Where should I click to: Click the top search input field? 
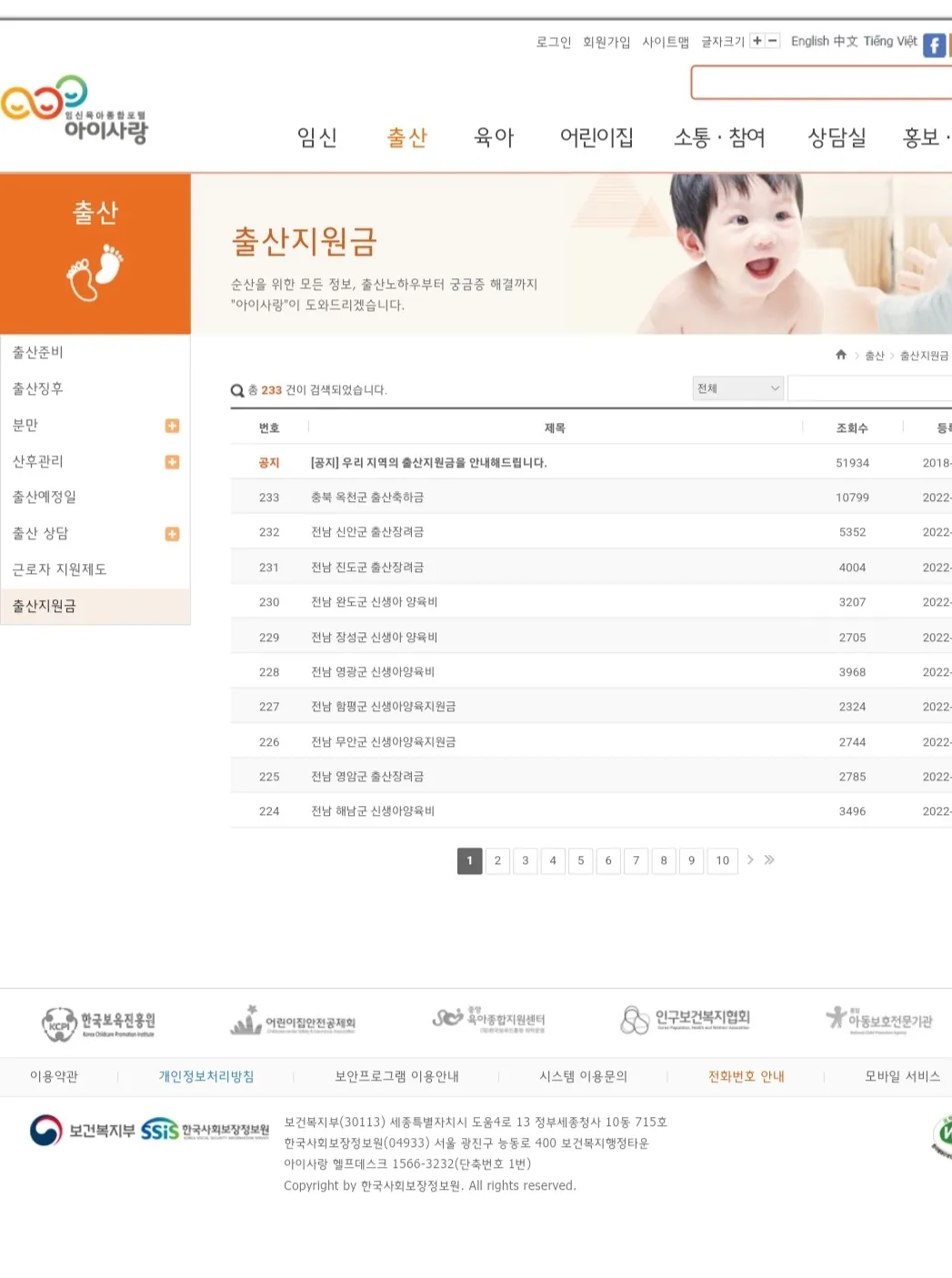(821, 83)
